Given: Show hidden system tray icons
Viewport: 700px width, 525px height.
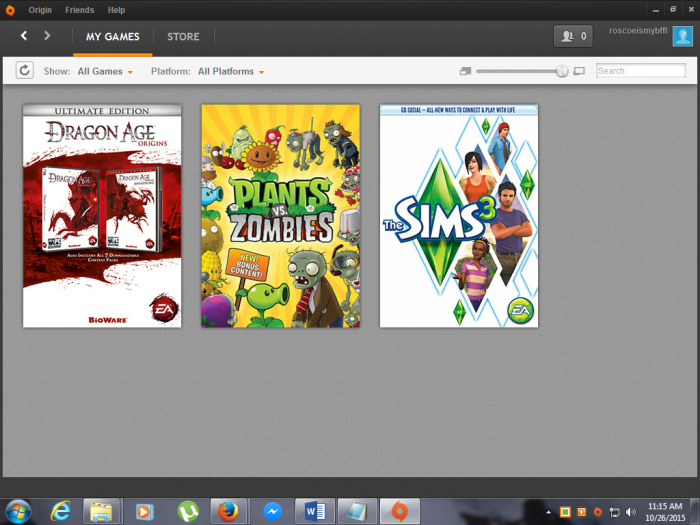Looking at the screenshot, I should 548,512.
